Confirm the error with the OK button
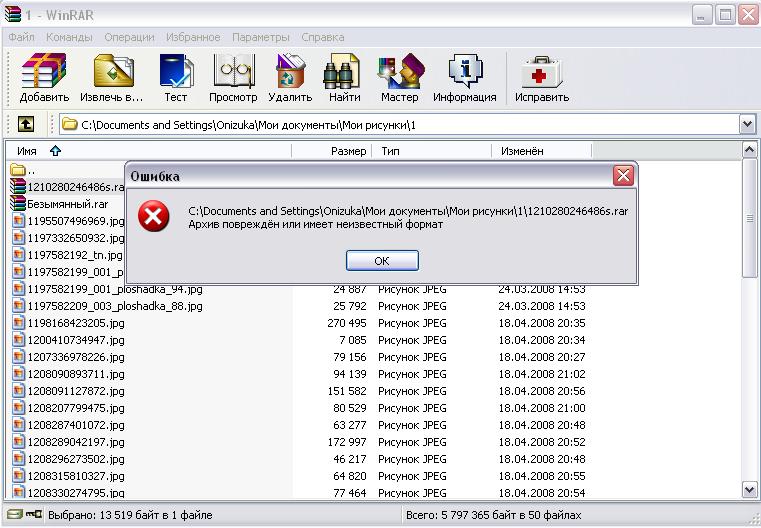Viewport: 761px width, 528px height. (x=382, y=261)
